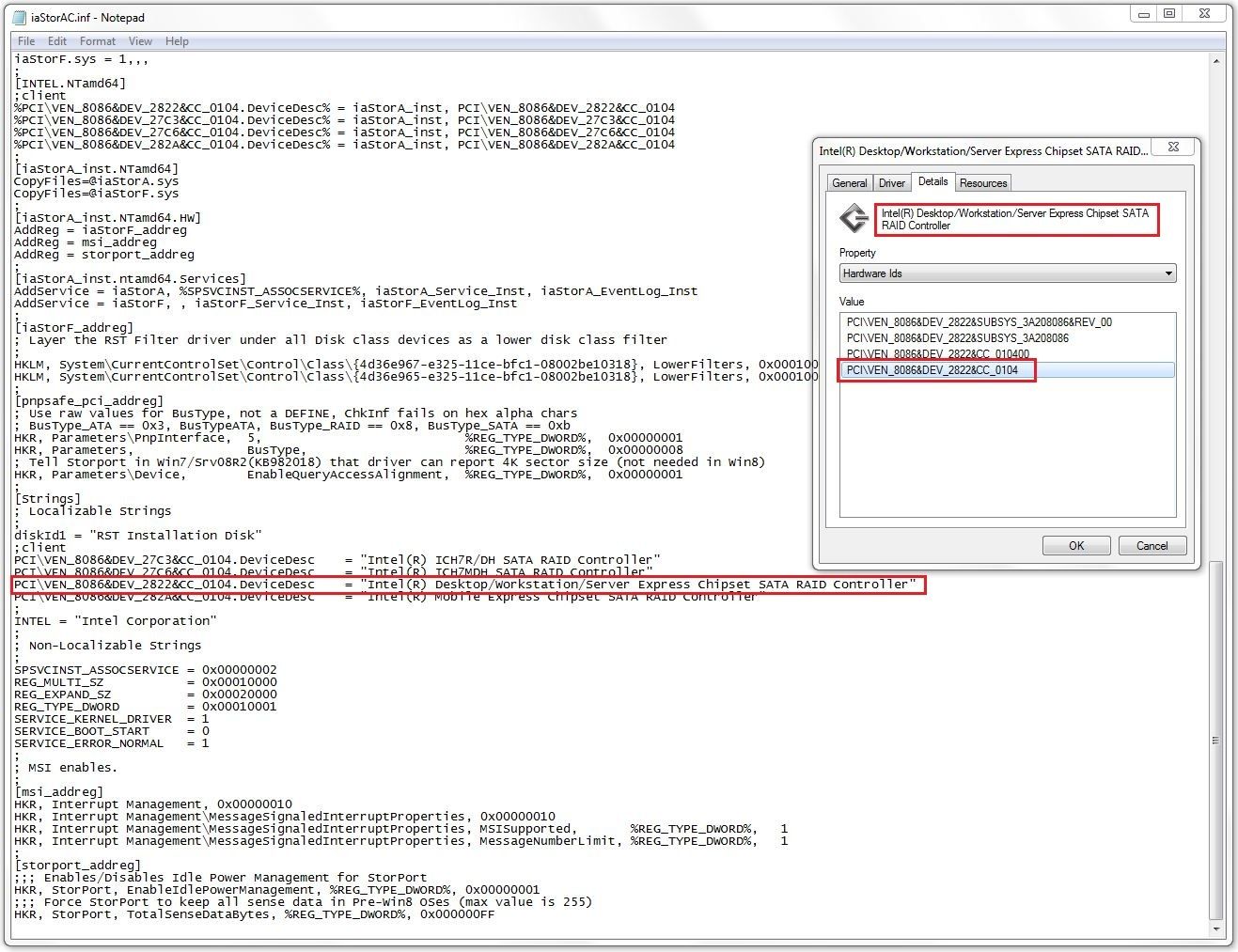Expand the Property dropdown showing Hardware Ids
The height and width of the screenshot is (952, 1238).
point(1008,273)
